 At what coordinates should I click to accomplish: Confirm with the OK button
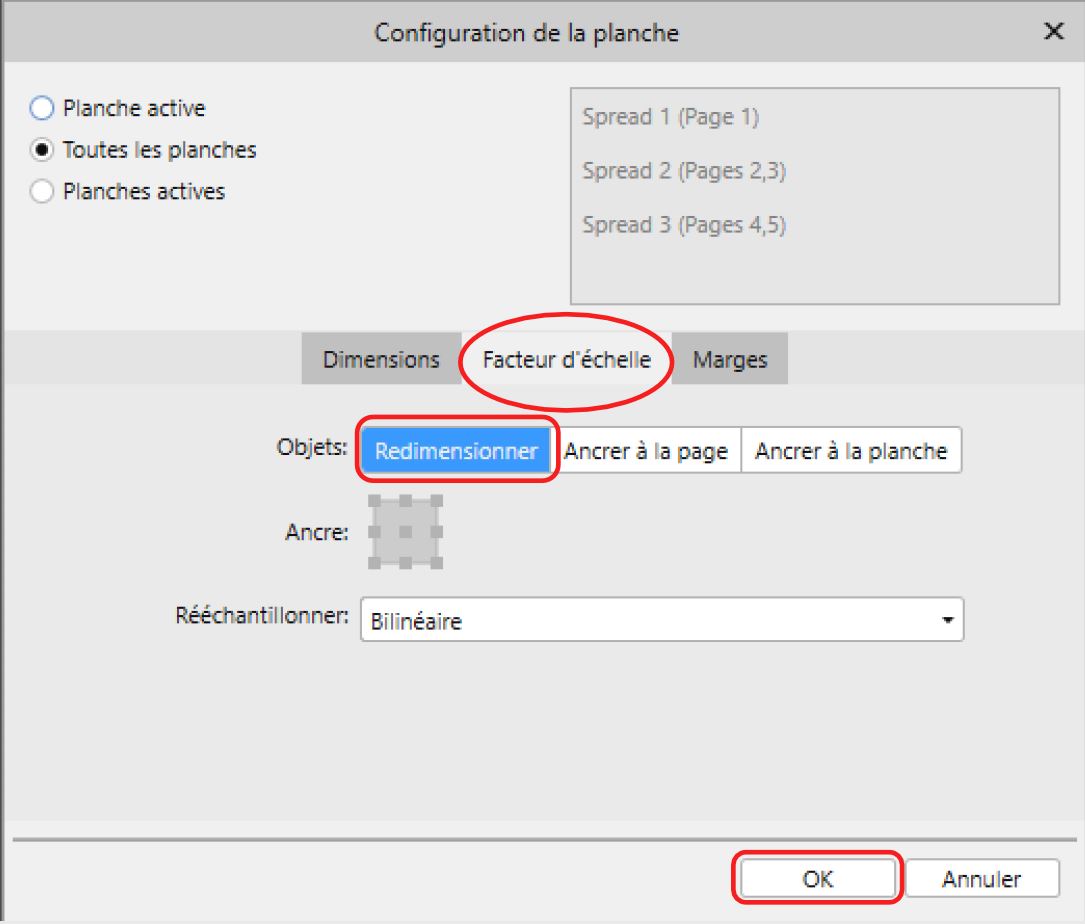(x=817, y=878)
